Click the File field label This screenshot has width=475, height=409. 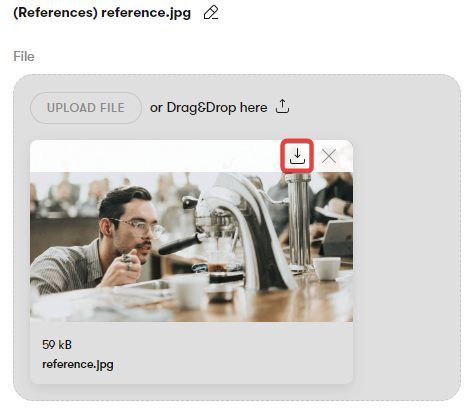coord(24,56)
